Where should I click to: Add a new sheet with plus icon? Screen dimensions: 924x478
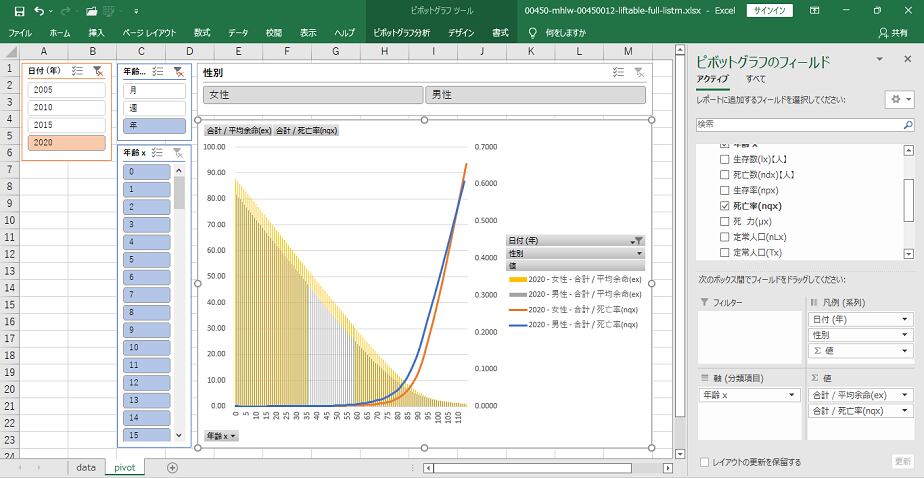point(172,467)
